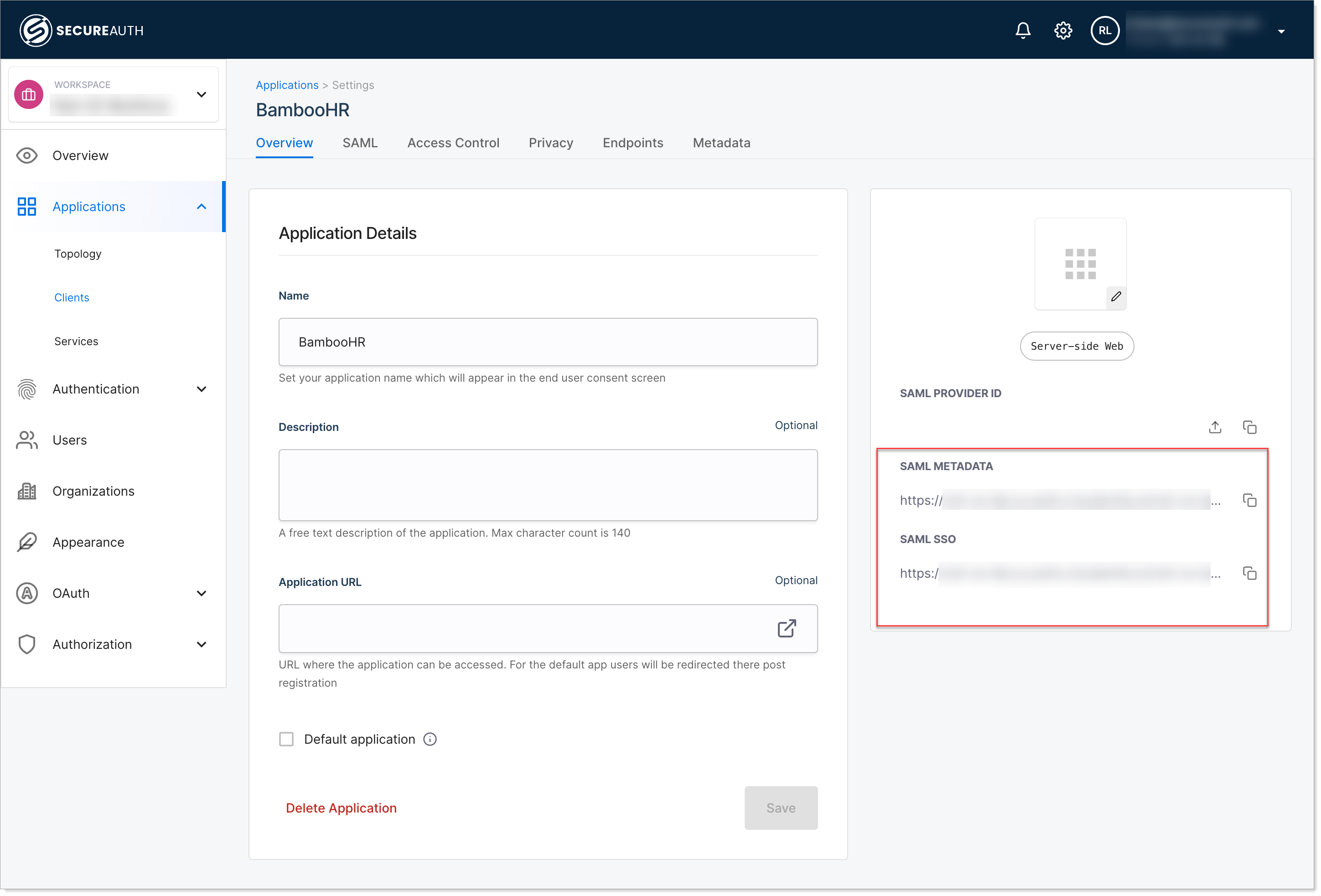Click the Authorization shield icon
This screenshot has width=1321, height=896.
coord(27,644)
